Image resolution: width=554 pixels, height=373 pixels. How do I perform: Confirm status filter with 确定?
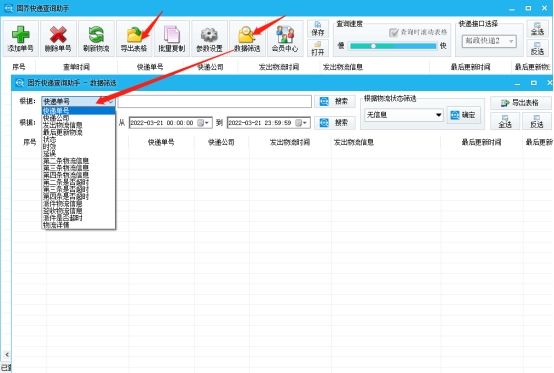[463, 115]
